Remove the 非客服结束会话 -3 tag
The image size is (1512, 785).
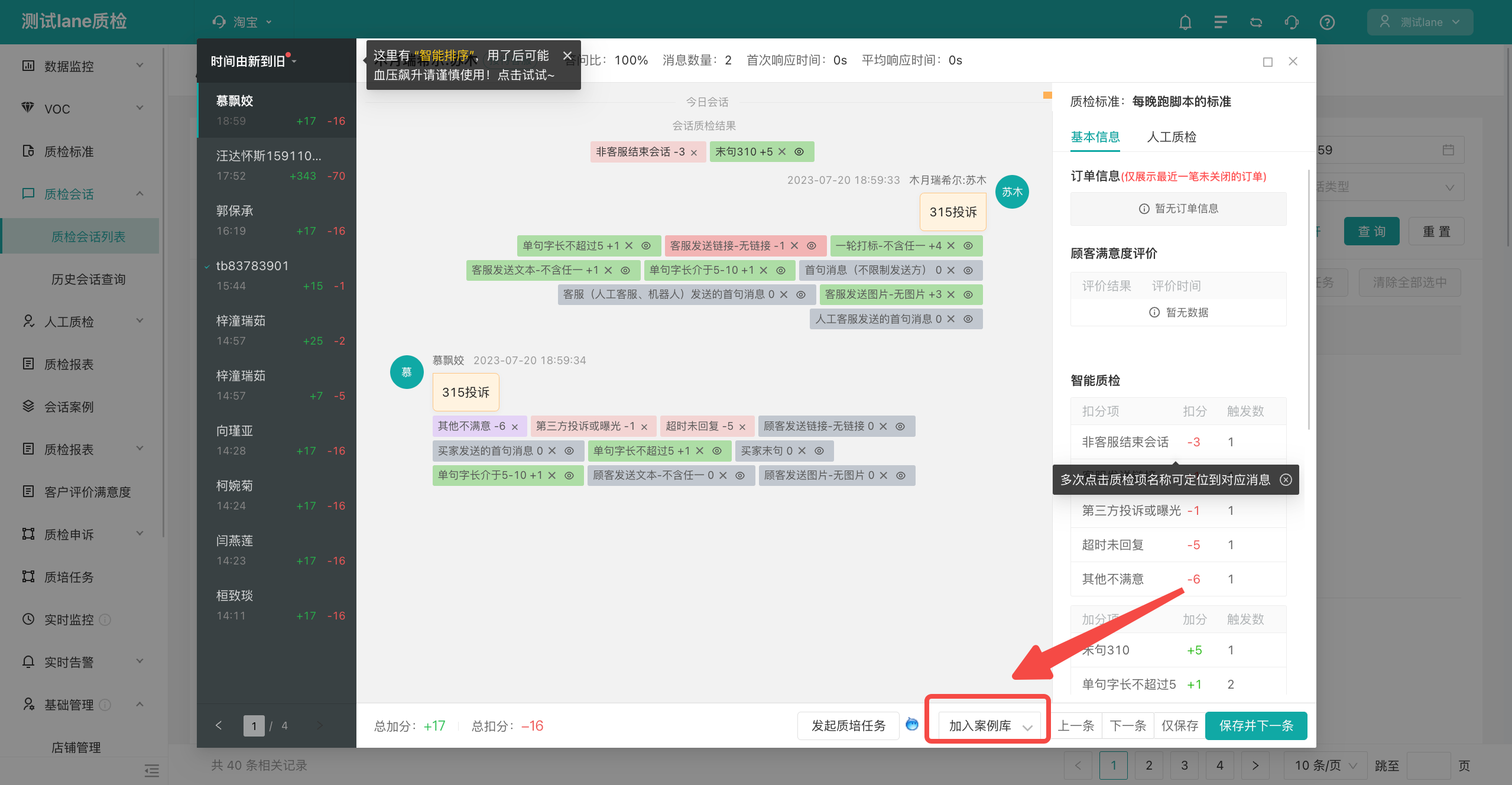(x=694, y=153)
